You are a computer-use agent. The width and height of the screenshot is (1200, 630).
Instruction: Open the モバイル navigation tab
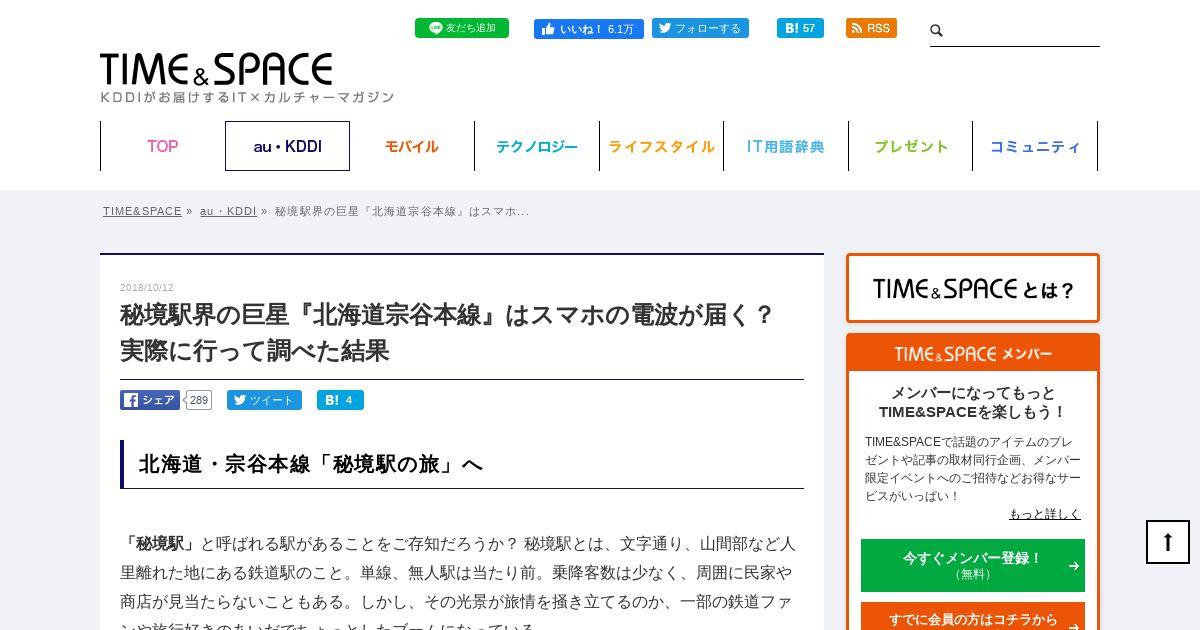pyautogui.click(x=412, y=146)
